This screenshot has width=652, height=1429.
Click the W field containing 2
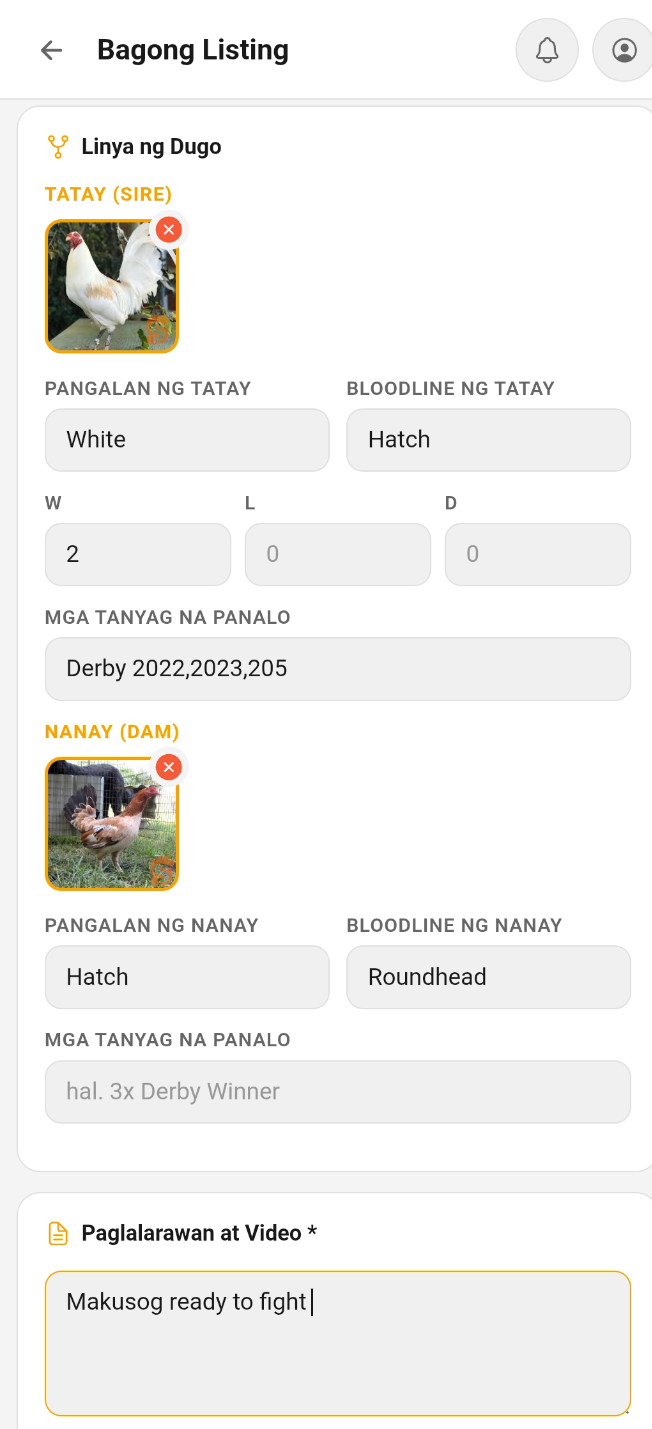pyautogui.click(x=137, y=554)
